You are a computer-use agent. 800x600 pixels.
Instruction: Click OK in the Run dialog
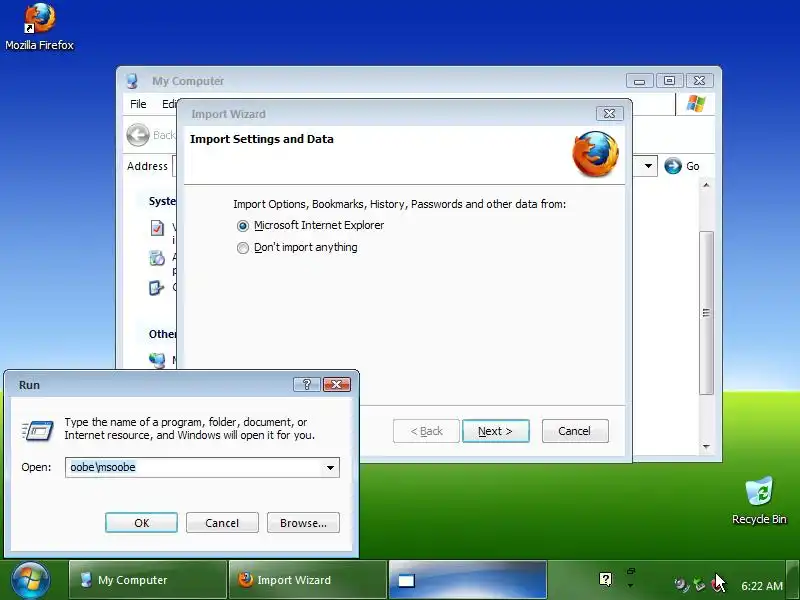tap(141, 523)
